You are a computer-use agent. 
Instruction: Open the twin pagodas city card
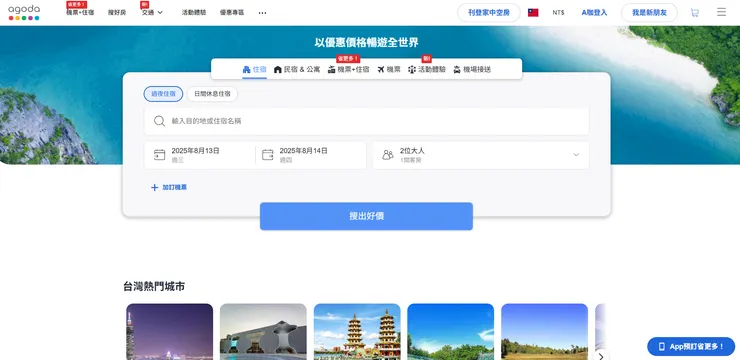[357, 332]
